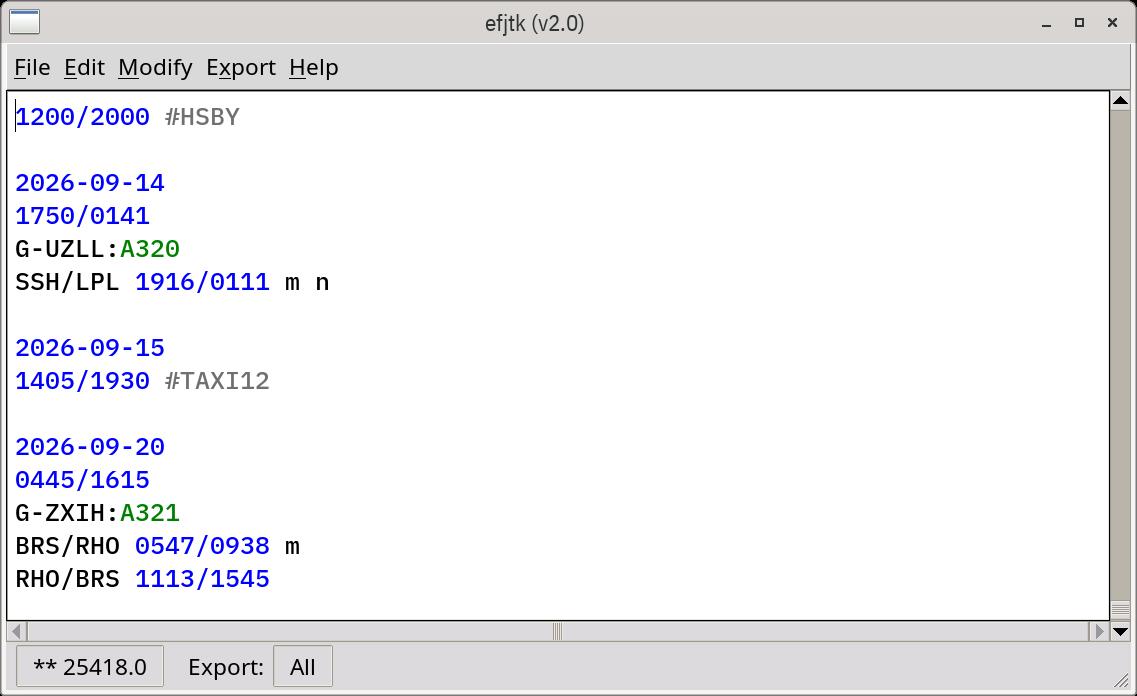Click the date 2026-09-14
The image size is (1137, 696).
click(x=90, y=183)
